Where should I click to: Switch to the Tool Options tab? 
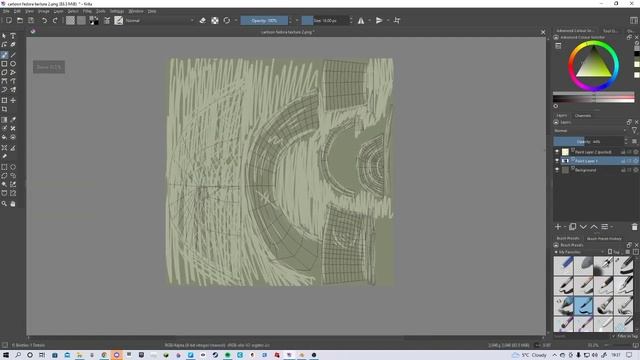(610, 31)
